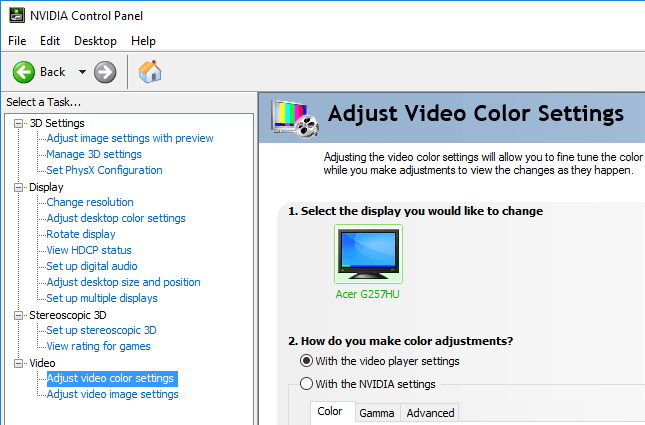The image size is (645, 425).
Task: Open Rotate display task
Action: click(x=81, y=235)
